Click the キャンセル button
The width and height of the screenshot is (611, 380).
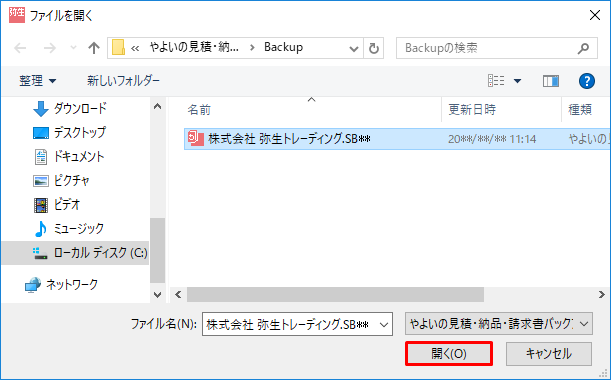coord(549,353)
